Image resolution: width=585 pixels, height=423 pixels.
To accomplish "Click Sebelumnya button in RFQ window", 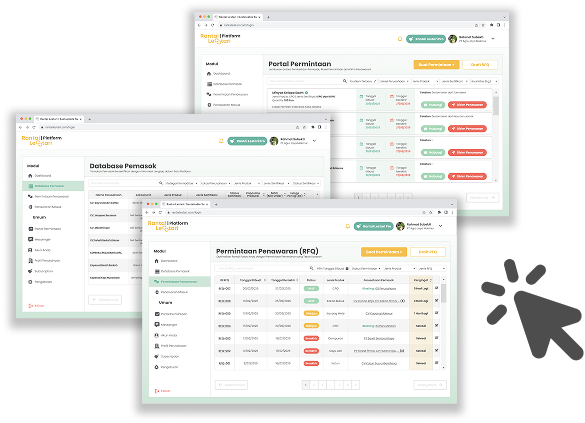I will (231, 385).
